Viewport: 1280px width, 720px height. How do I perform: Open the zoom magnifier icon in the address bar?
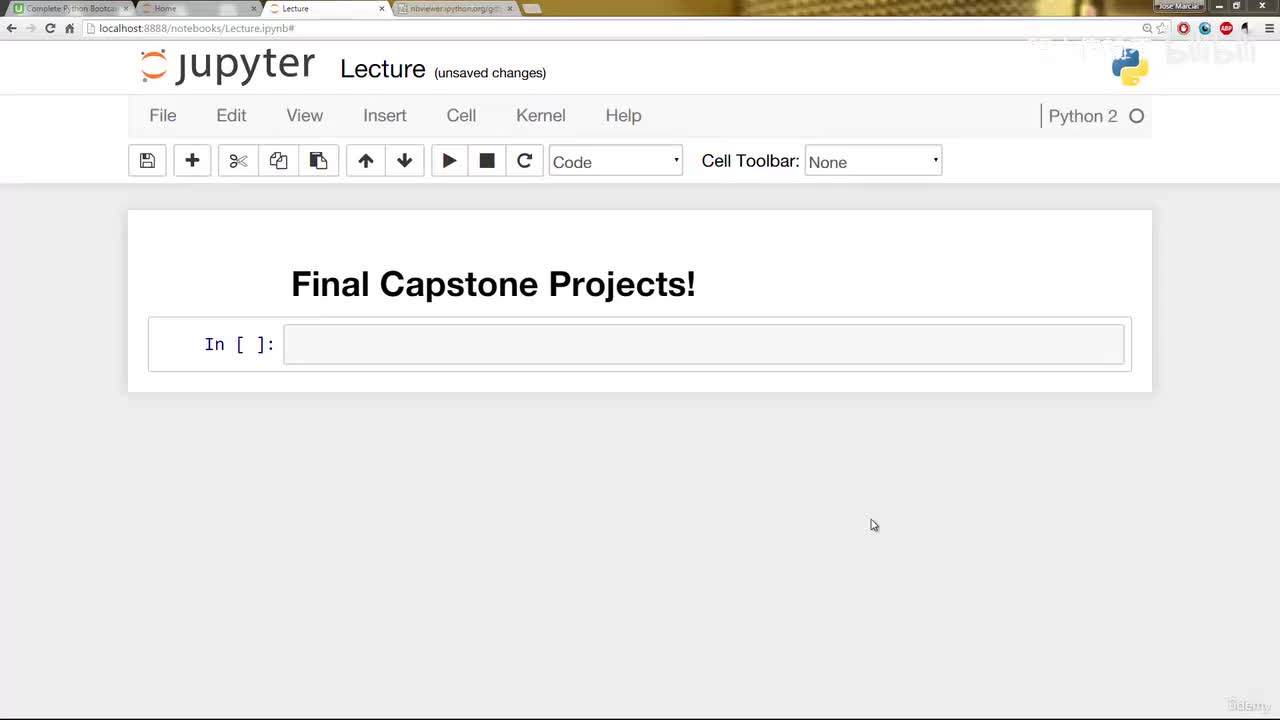(x=1147, y=28)
